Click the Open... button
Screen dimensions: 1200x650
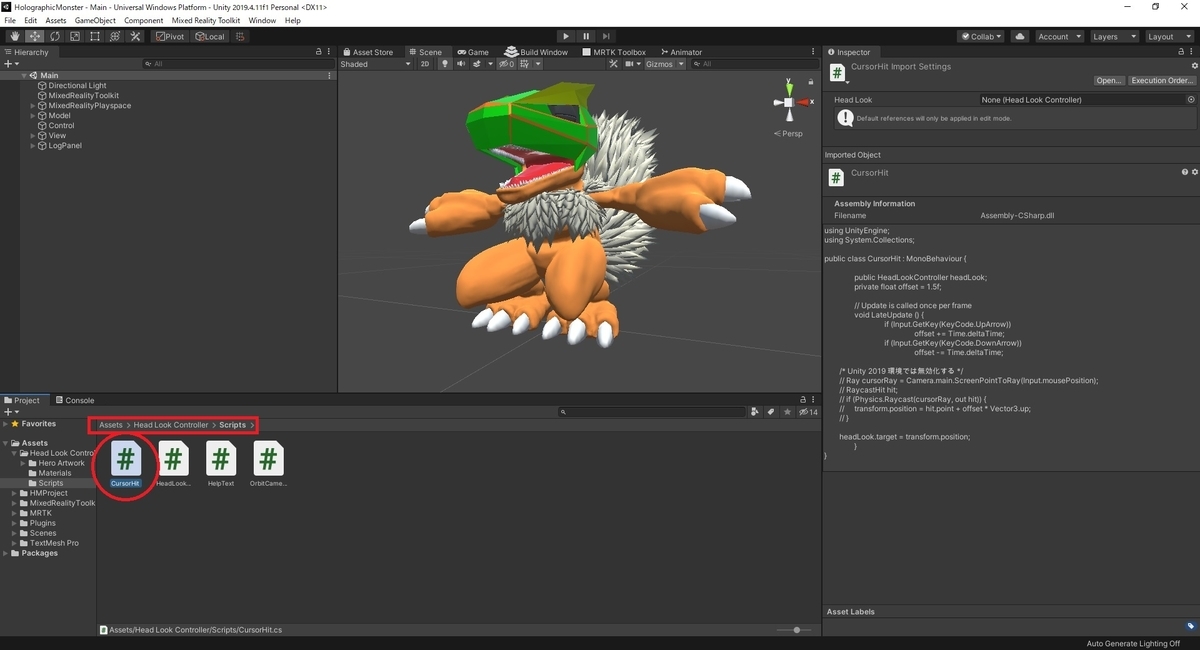click(1109, 81)
